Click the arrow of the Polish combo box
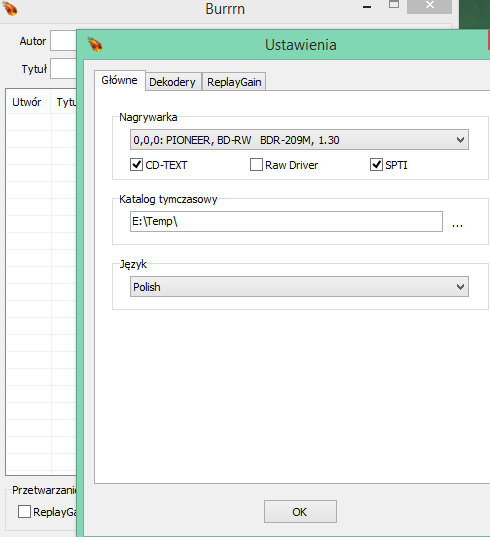 point(461,287)
